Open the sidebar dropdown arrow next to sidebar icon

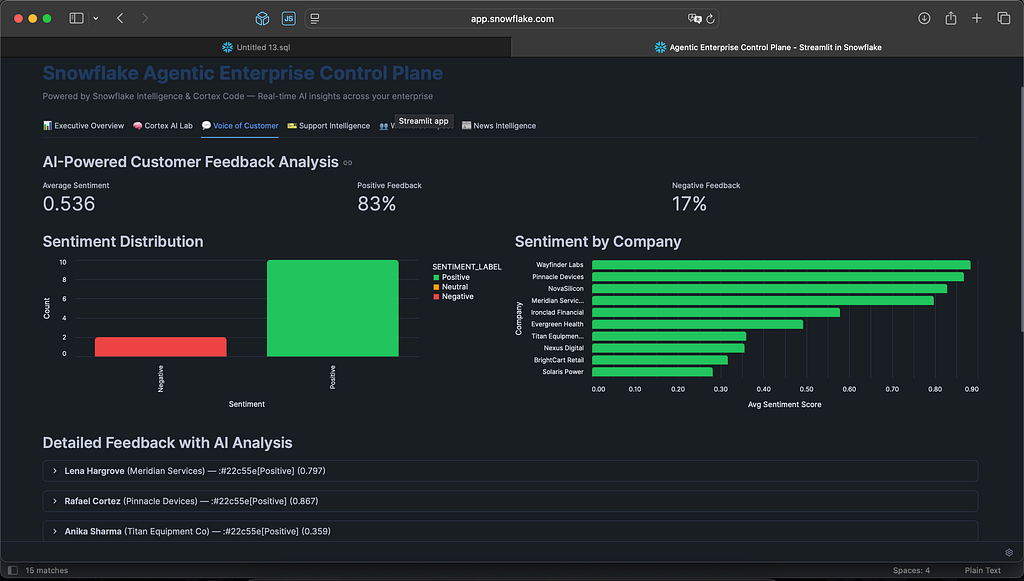tap(95, 18)
